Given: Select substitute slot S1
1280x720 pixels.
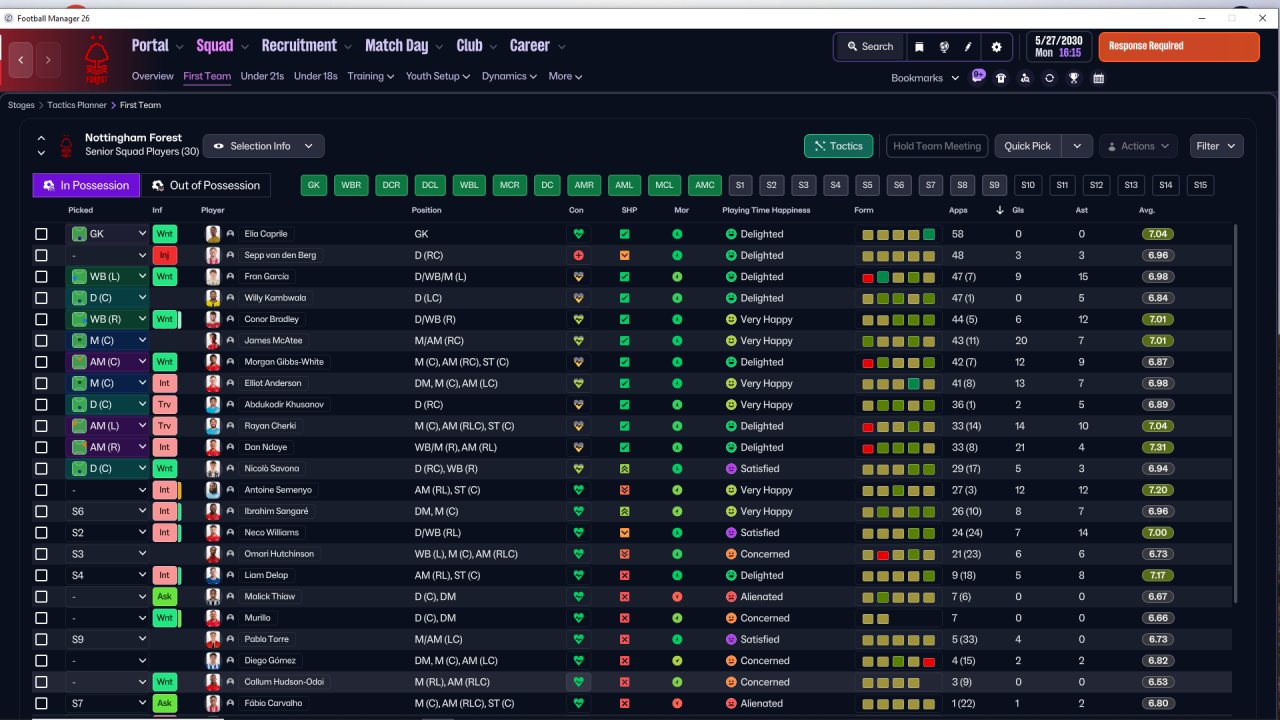Looking at the screenshot, I should (740, 185).
